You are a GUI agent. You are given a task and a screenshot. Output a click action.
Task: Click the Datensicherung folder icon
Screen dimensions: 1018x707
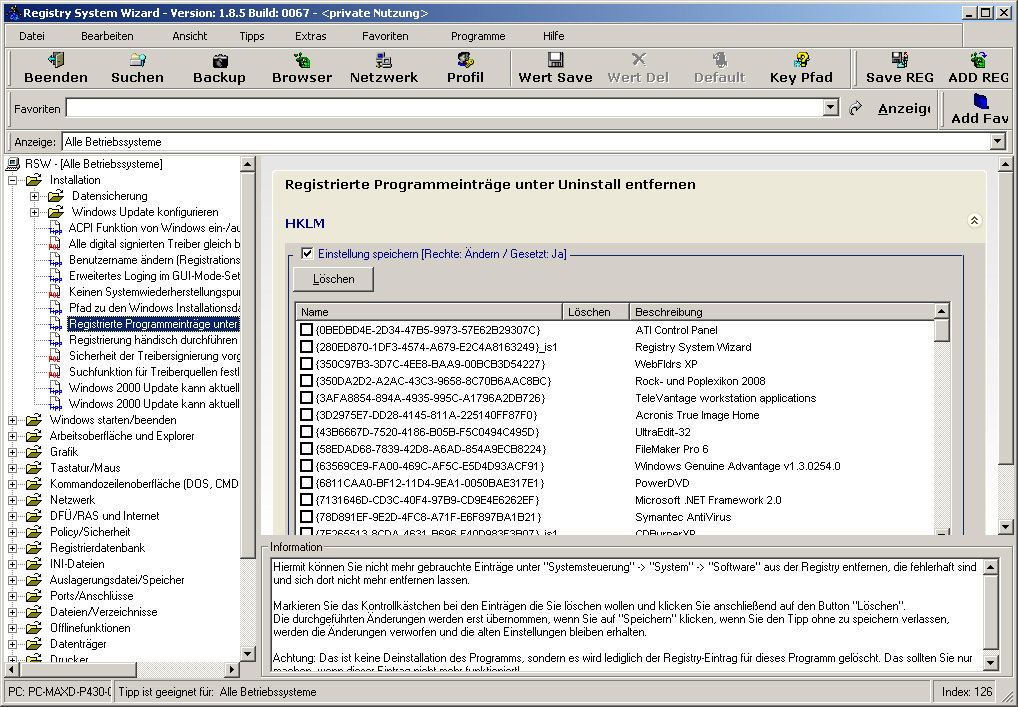coord(56,196)
